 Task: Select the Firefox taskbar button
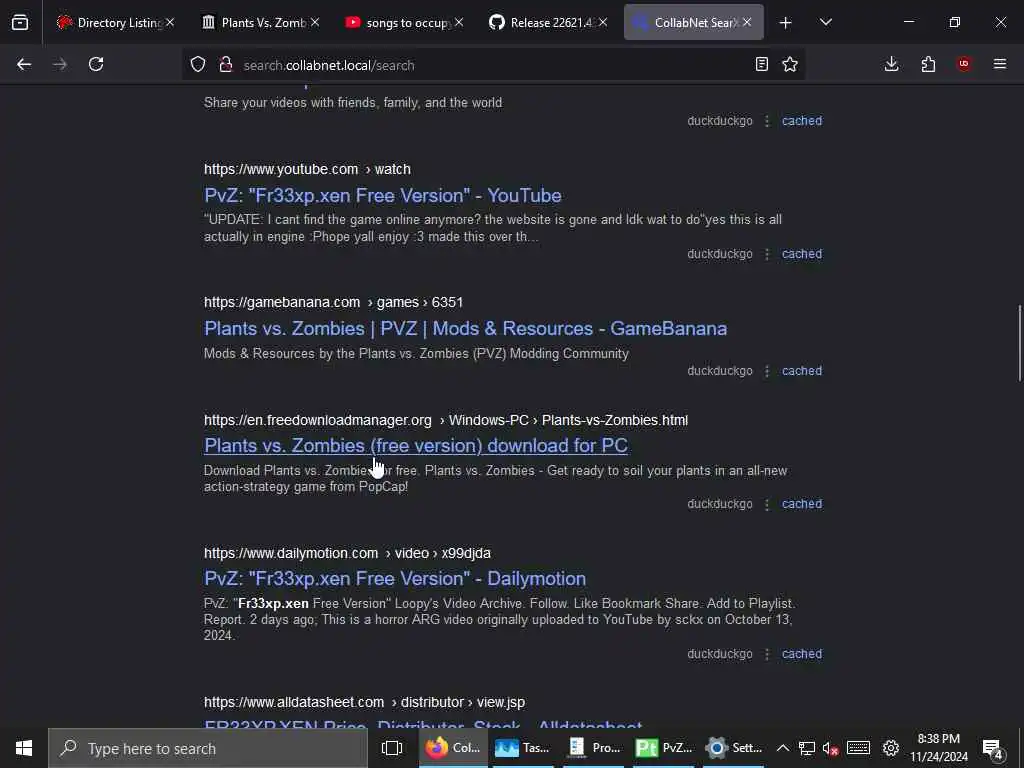pos(453,748)
